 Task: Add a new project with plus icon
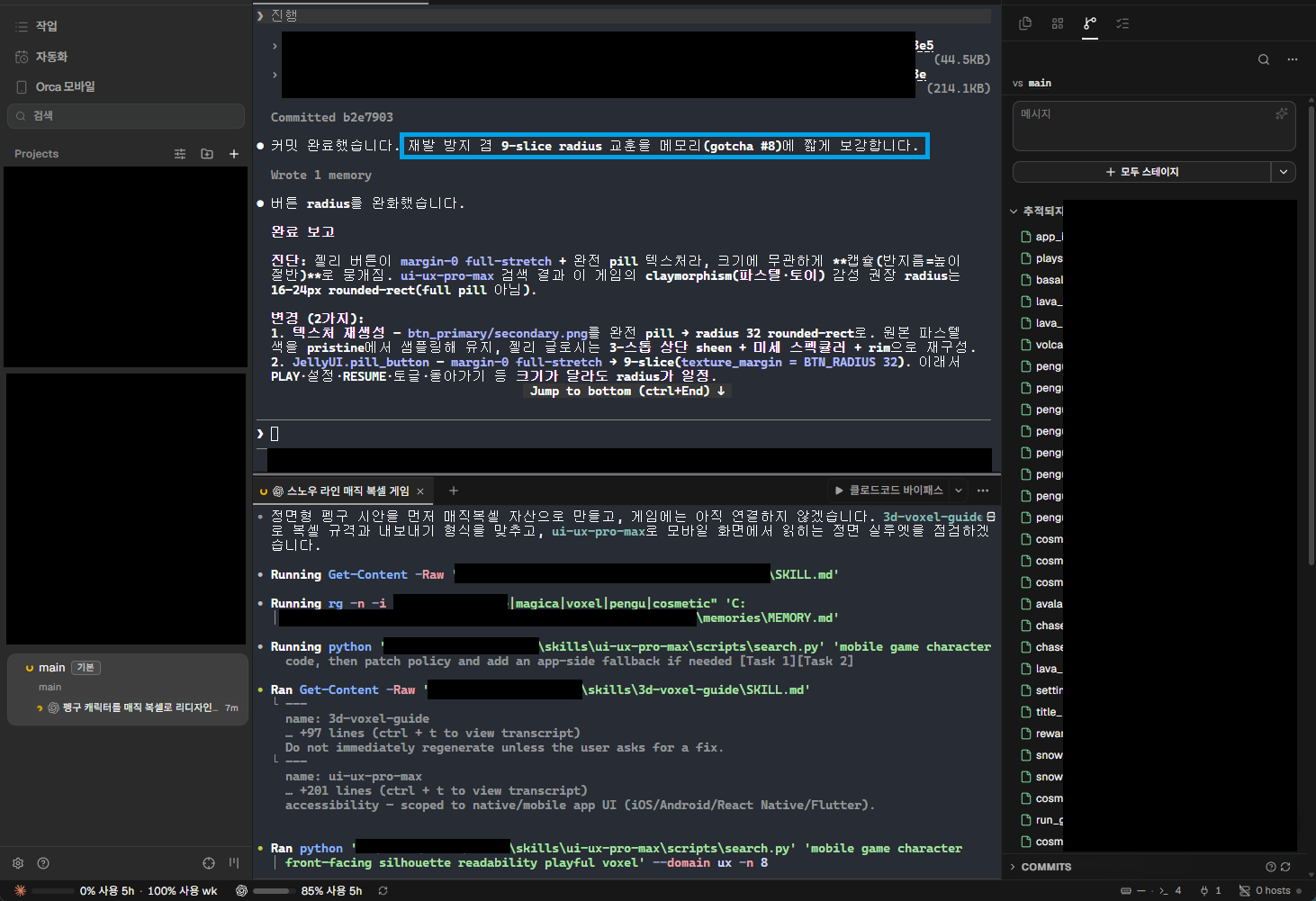234,154
